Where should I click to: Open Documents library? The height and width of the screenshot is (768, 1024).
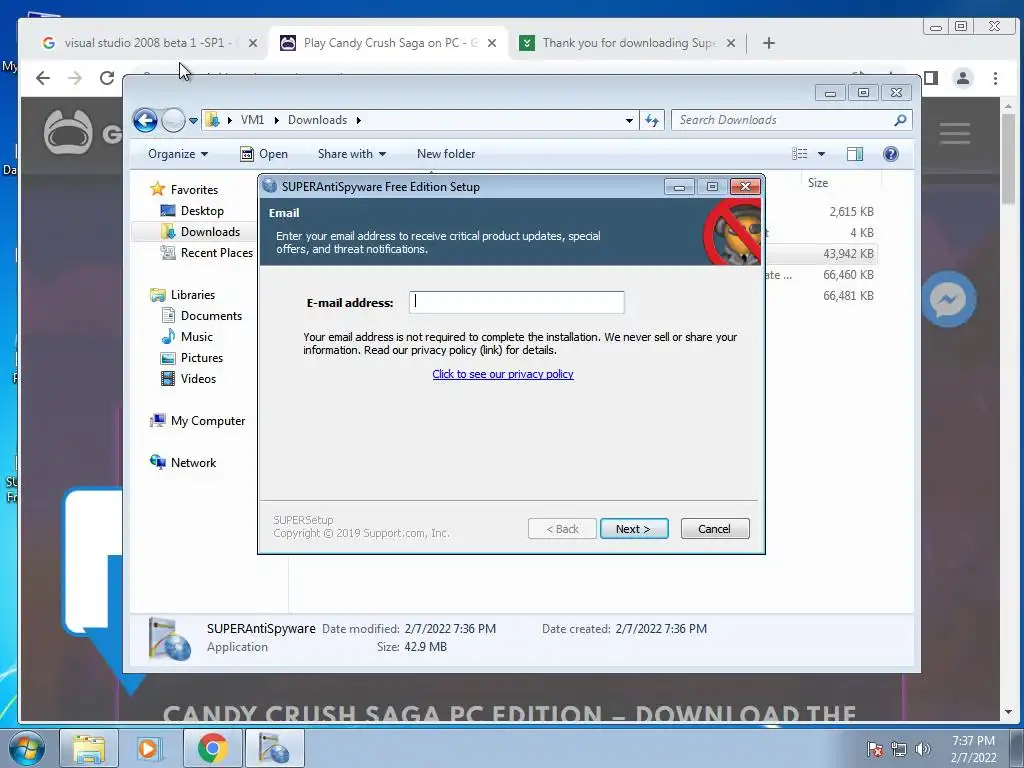click(x=202, y=316)
